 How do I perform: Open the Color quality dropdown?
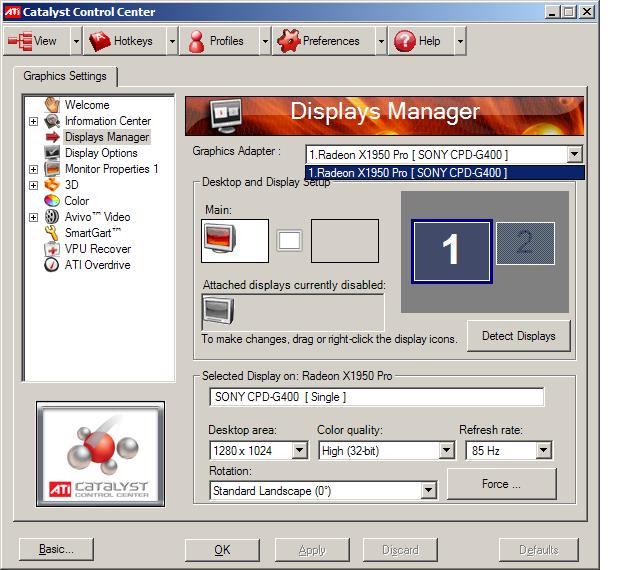(x=447, y=450)
